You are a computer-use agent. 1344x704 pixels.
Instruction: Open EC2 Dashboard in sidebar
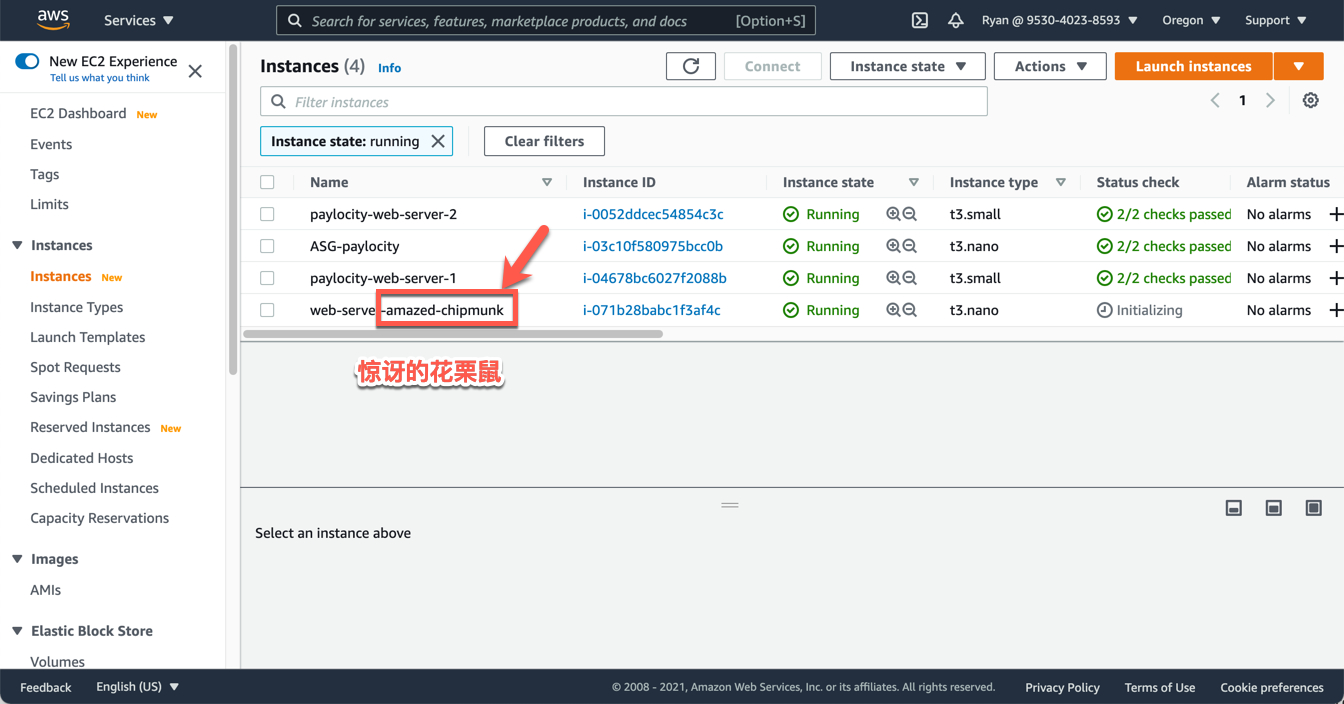coord(78,113)
